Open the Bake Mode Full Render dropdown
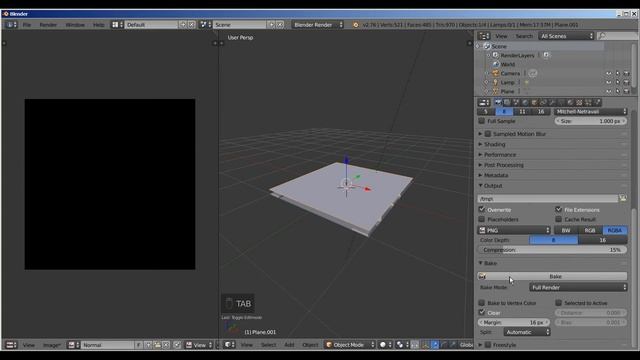Image resolution: width=640 pixels, height=360 pixels. [578, 287]
